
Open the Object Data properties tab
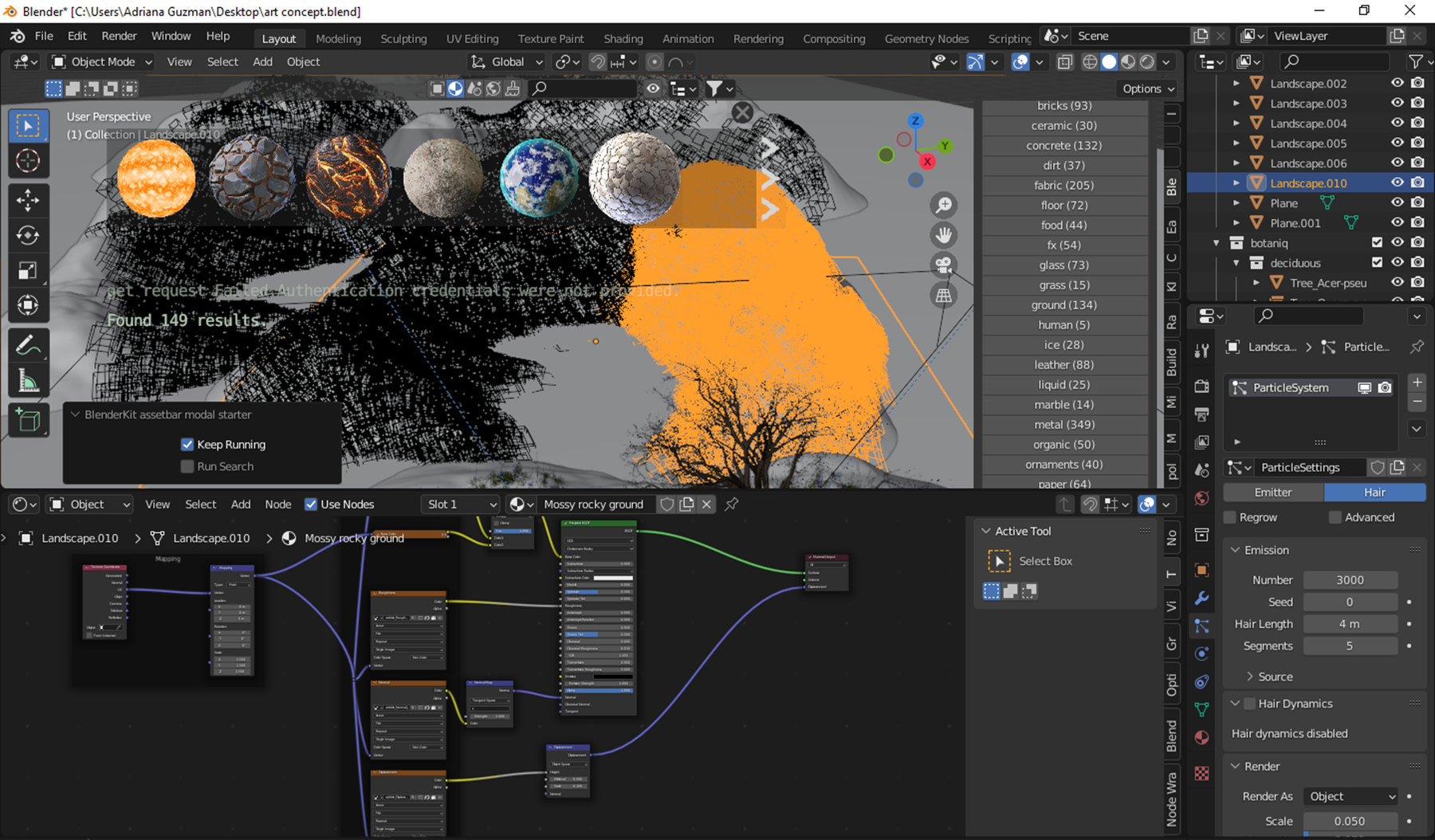click(1201, 709)
